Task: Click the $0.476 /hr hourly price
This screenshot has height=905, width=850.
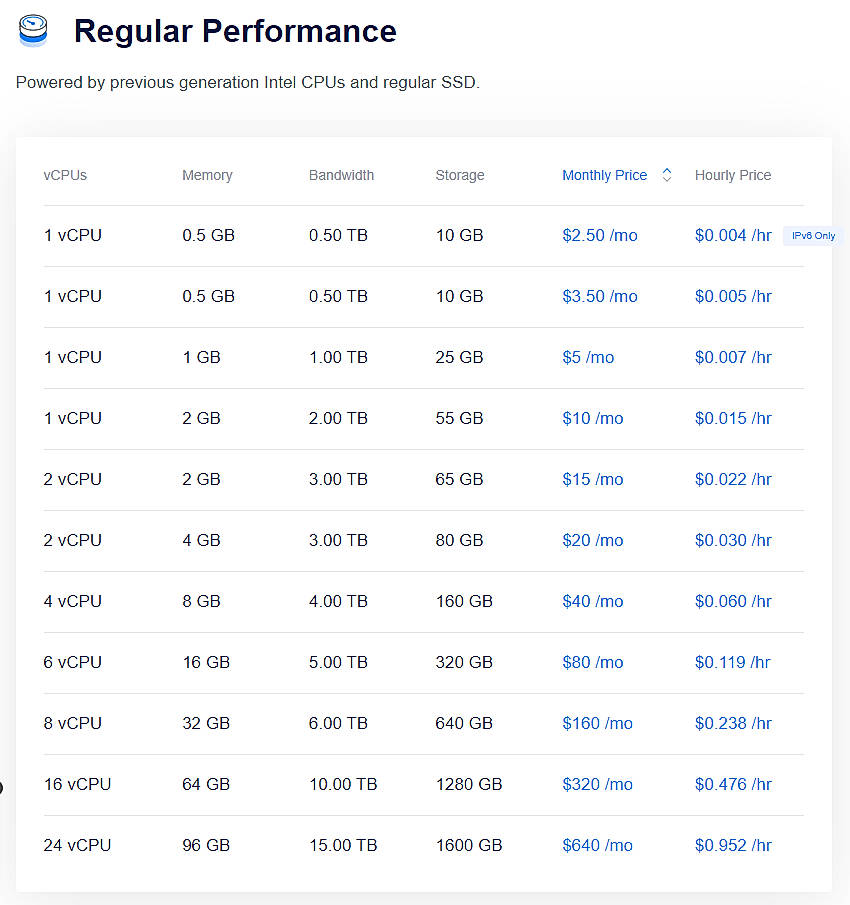Action: 733,784
